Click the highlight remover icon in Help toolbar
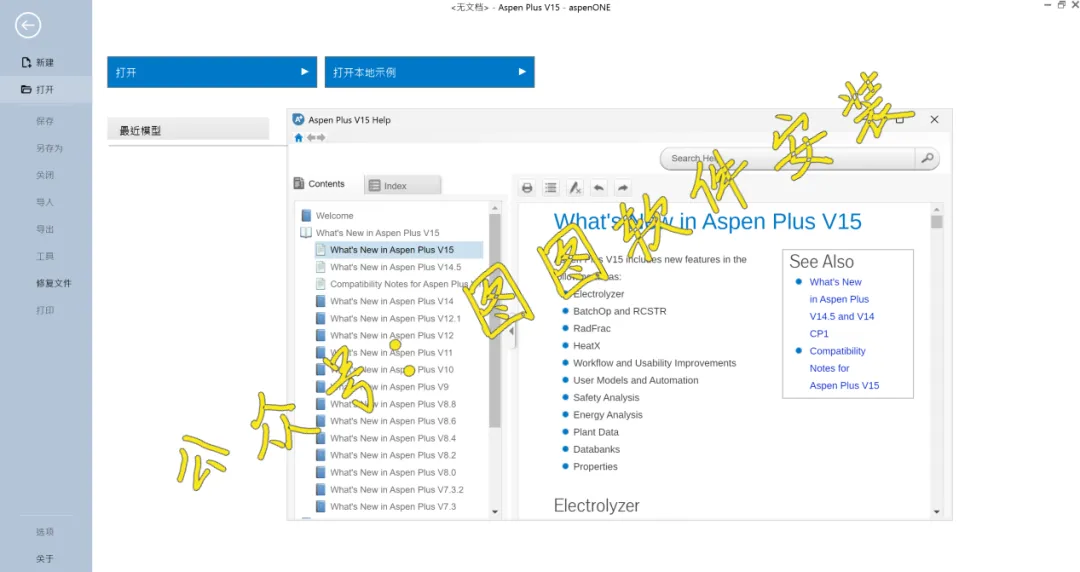1080x572 pixels. (x=574, y=187)
